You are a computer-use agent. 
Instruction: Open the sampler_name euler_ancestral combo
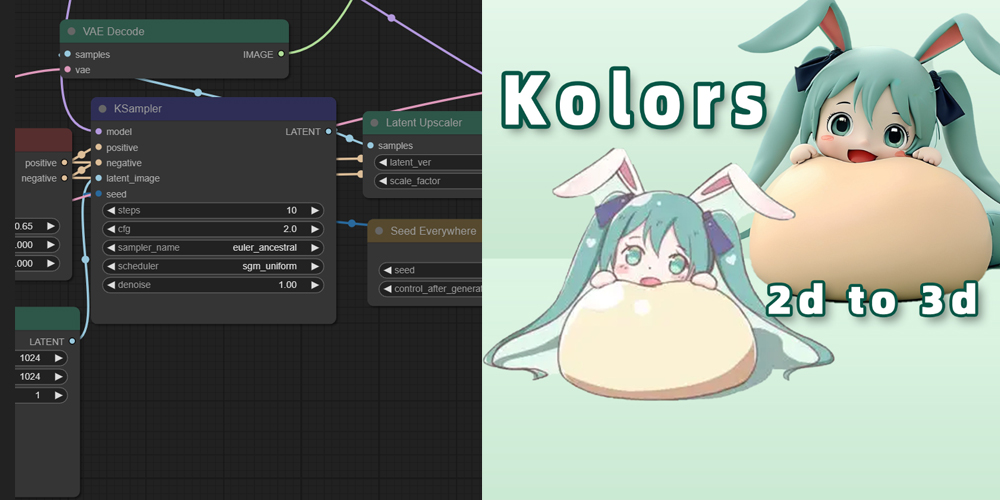[x=213, y=247]
